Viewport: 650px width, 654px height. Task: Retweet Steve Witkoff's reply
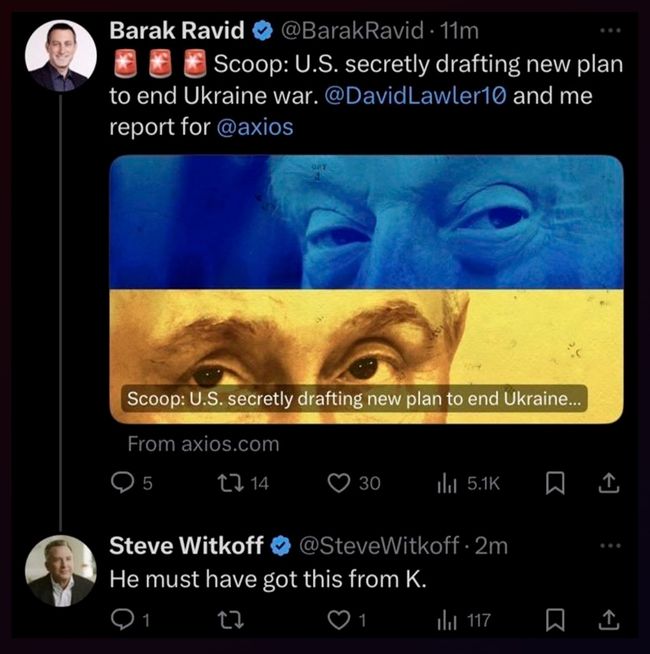(231, 620)
